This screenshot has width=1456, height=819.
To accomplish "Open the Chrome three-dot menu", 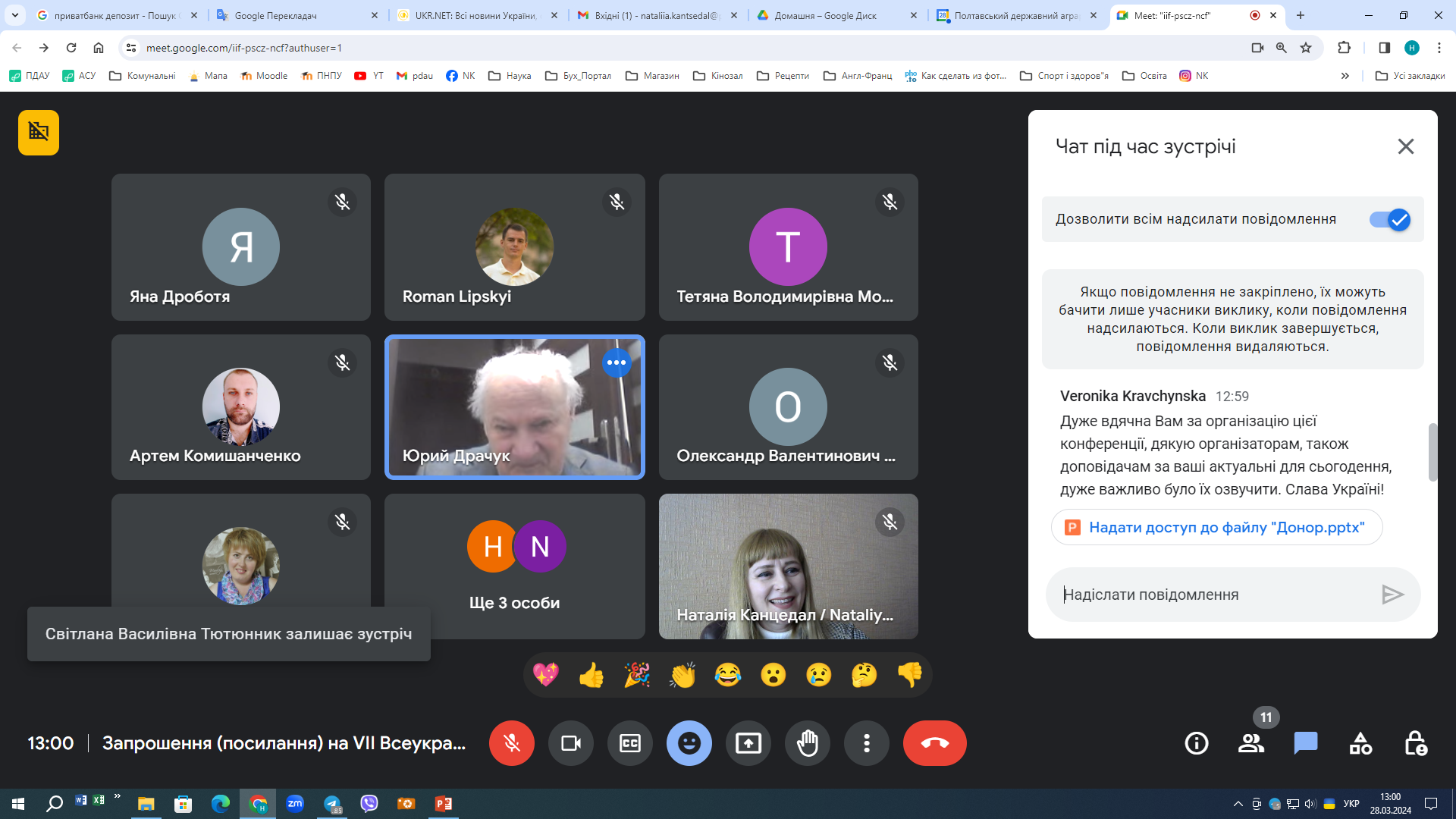I will click(1439, 48).
